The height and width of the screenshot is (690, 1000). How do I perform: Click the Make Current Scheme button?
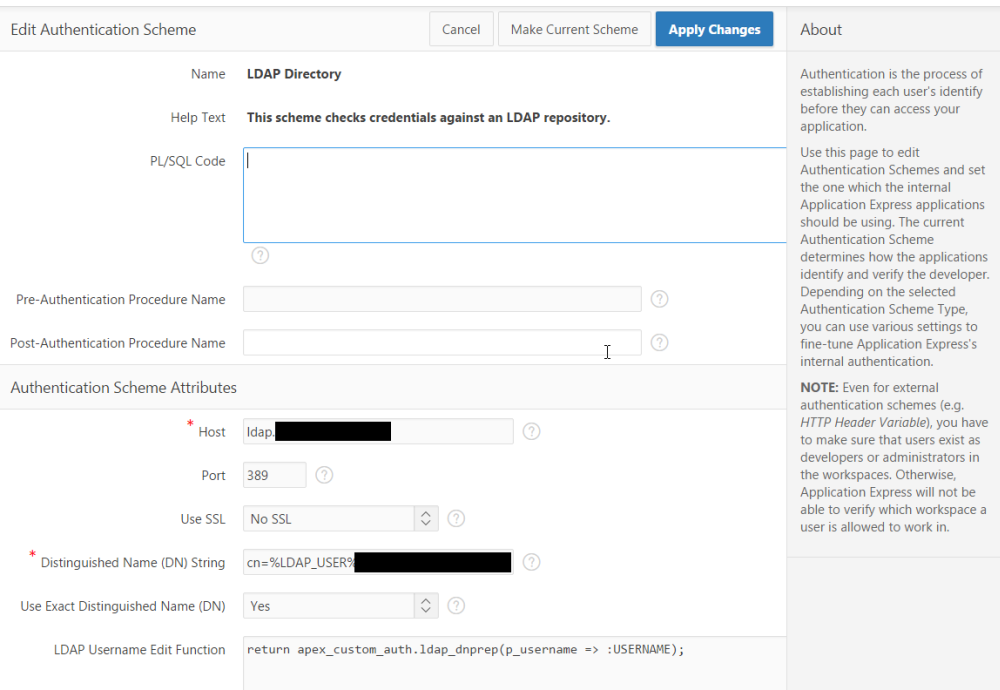coord(574,29)
